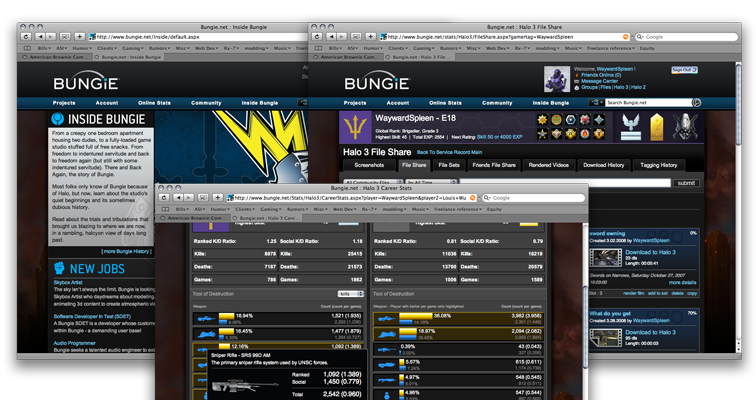This screenshot has width=756, height=400.
Task: Click forward arrow in File Share window
Action: (342, 37)
